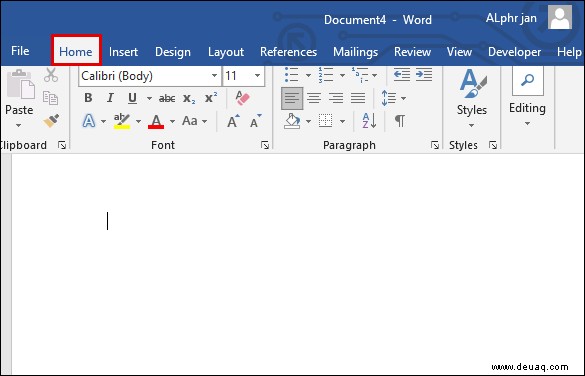Screen dimensions: 585x376
Task: Click the multilevel list icon
Action: click(359, 75)
